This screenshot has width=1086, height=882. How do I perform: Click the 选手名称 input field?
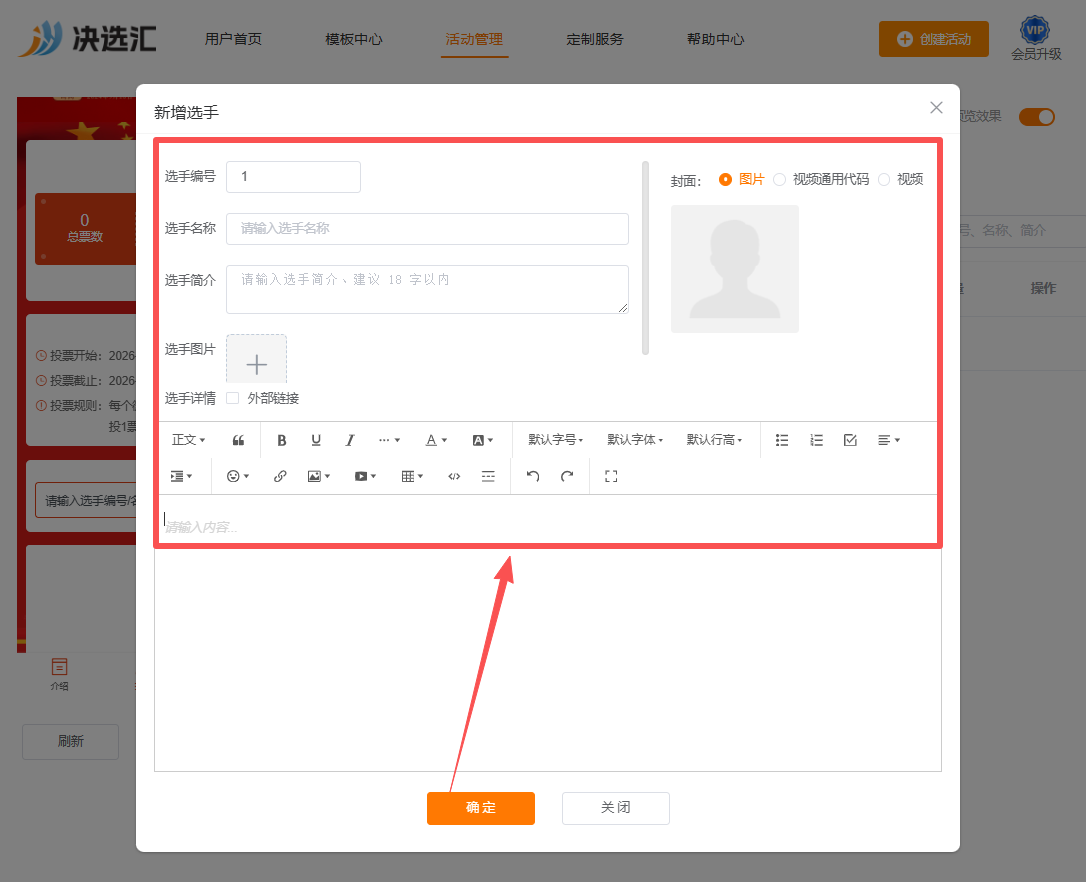pos(427,229)
